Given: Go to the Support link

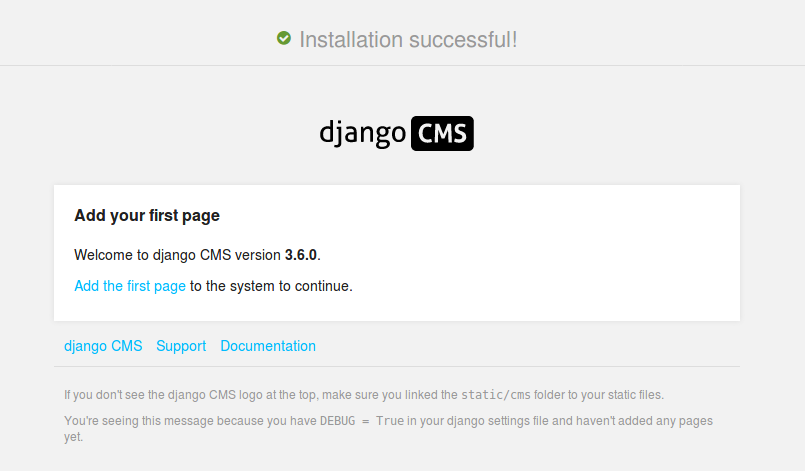Looking at the screenshot, I should point(181,346).
